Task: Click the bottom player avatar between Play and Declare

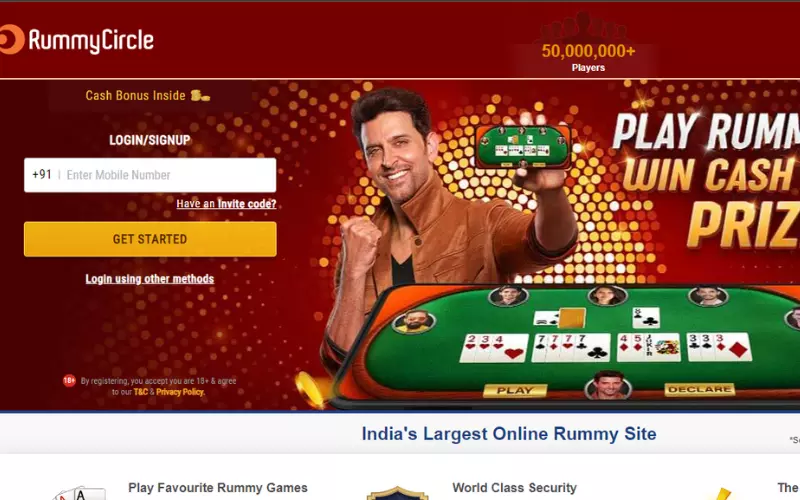Action: tap(608, 385)
